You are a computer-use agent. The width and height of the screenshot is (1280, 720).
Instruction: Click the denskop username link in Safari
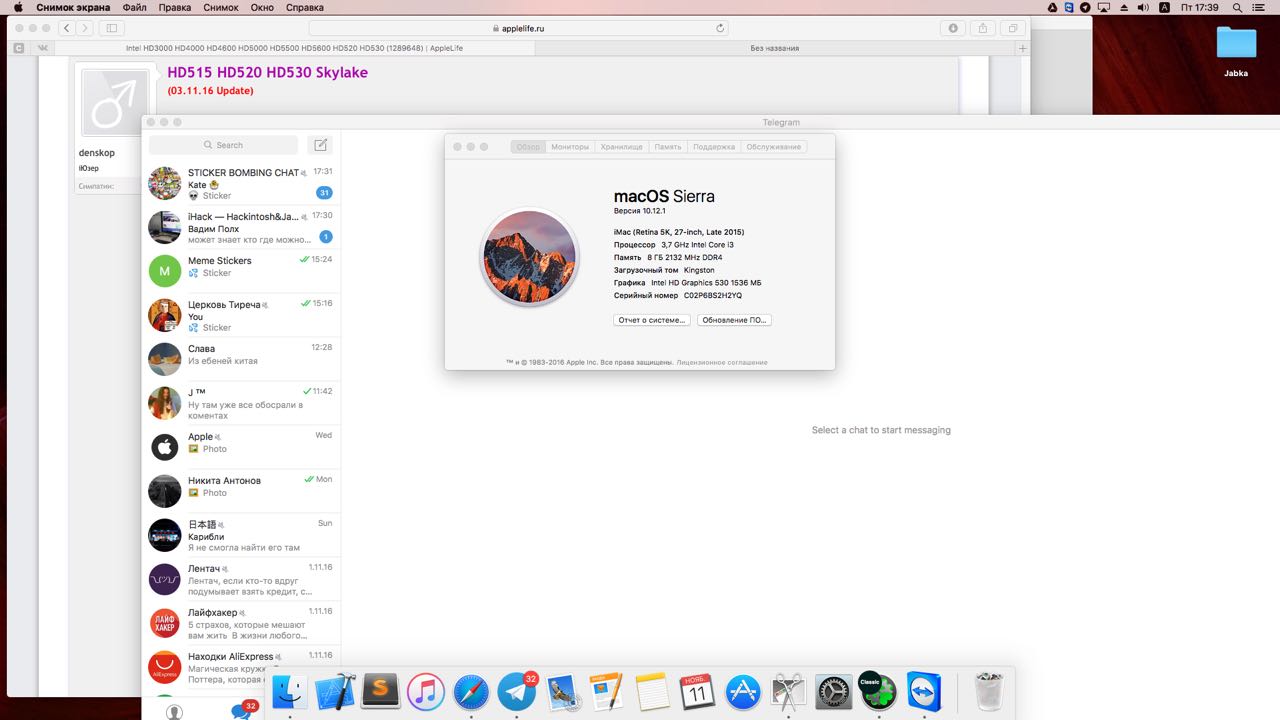pyautogui.click(x=97, y=153)
